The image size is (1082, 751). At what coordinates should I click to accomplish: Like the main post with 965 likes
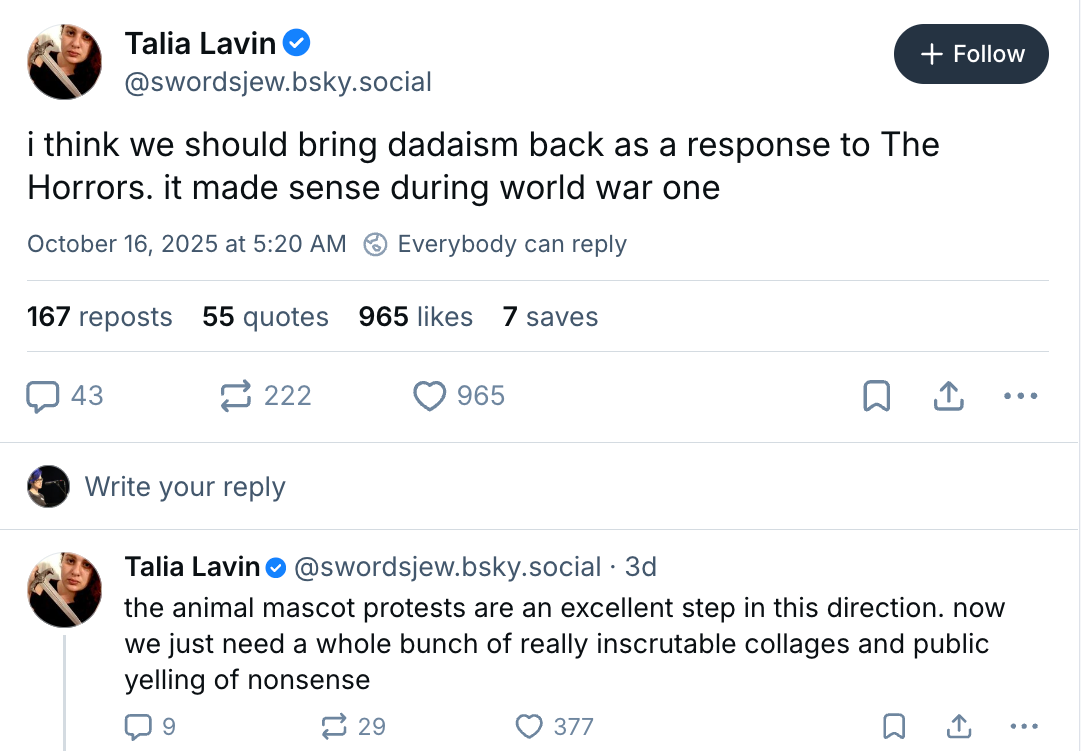click(x=430, y=396)
